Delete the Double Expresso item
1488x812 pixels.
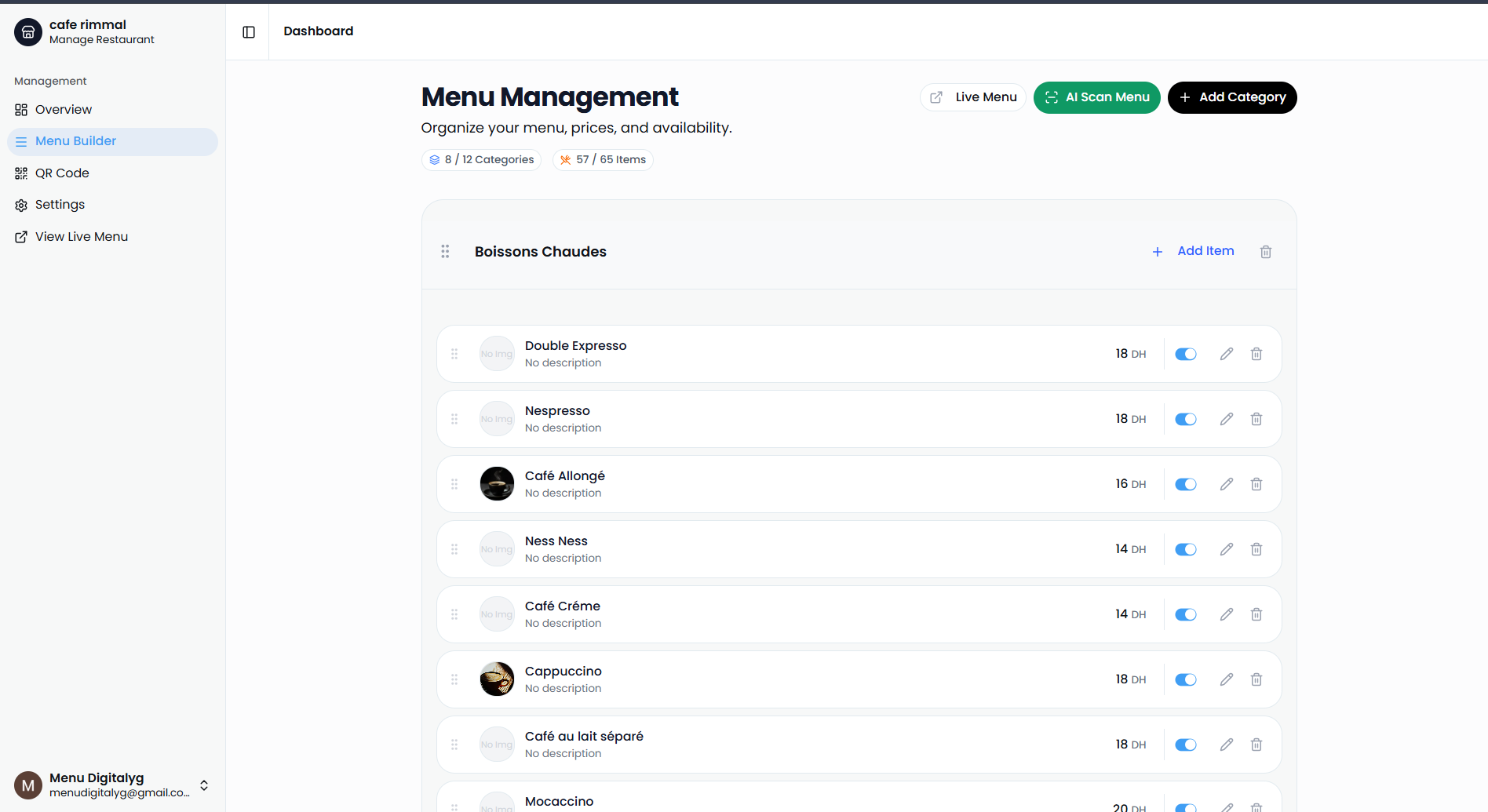click(x=1256, y=354)
